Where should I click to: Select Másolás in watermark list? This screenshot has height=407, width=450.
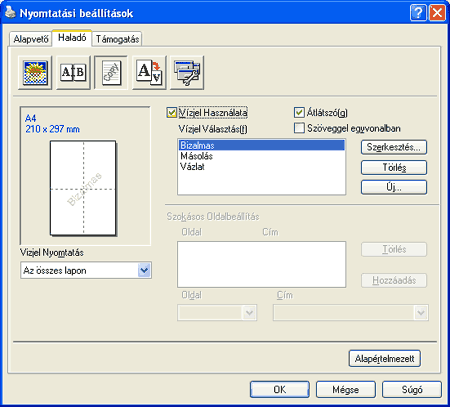(196, 156)
